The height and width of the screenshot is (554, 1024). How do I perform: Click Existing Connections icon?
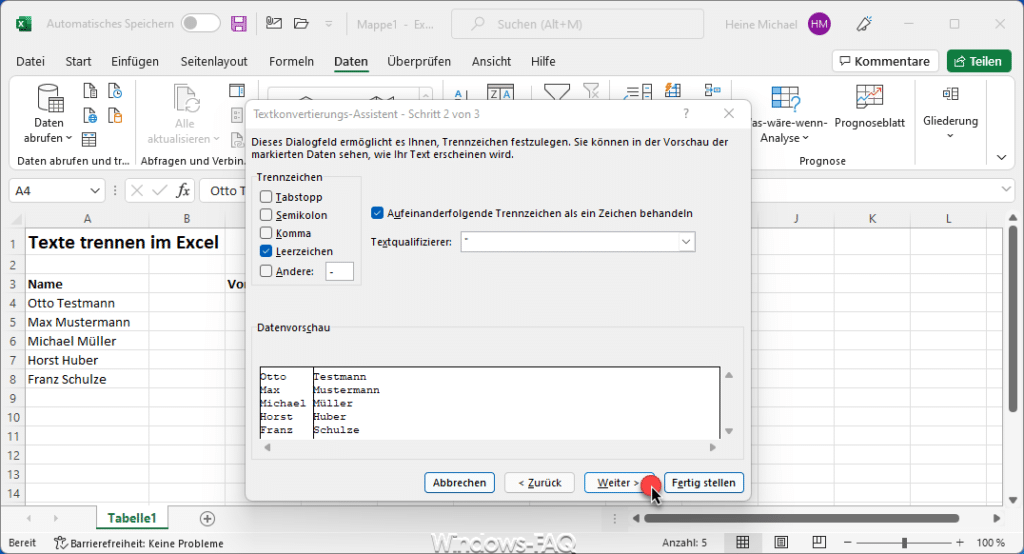tap(115, 116)
